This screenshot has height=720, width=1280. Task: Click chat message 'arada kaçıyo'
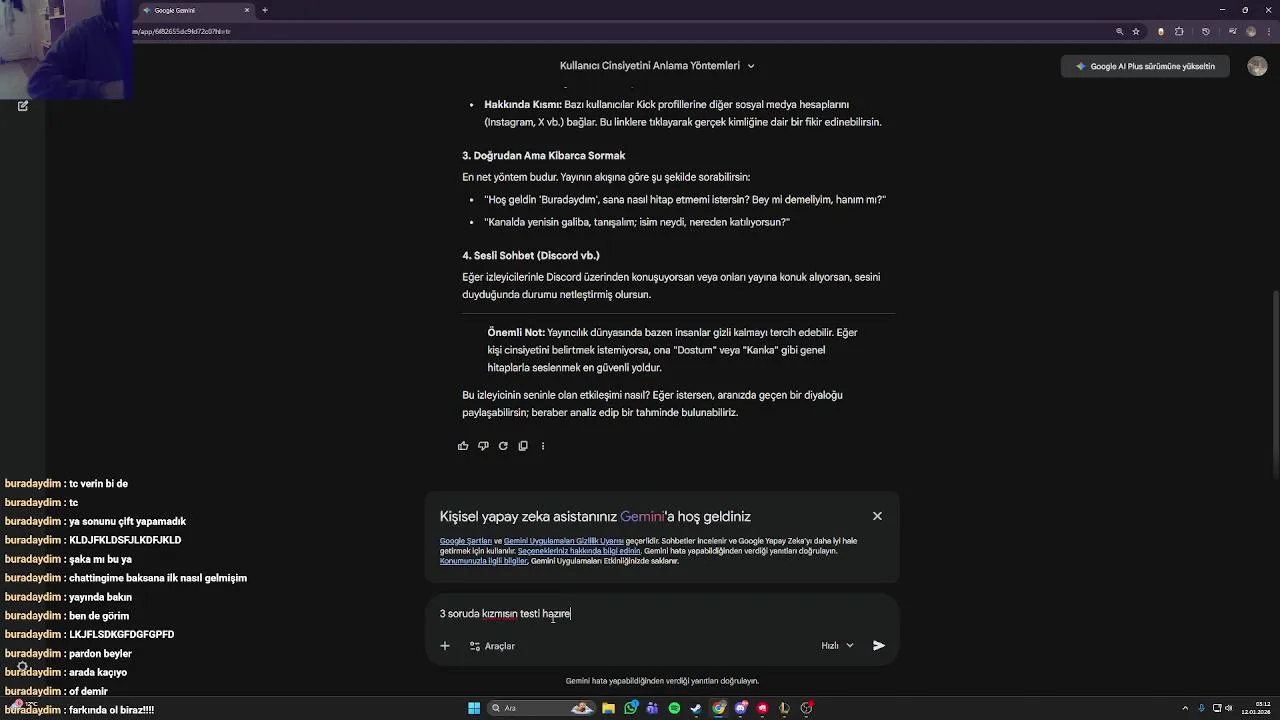[97, 673]
